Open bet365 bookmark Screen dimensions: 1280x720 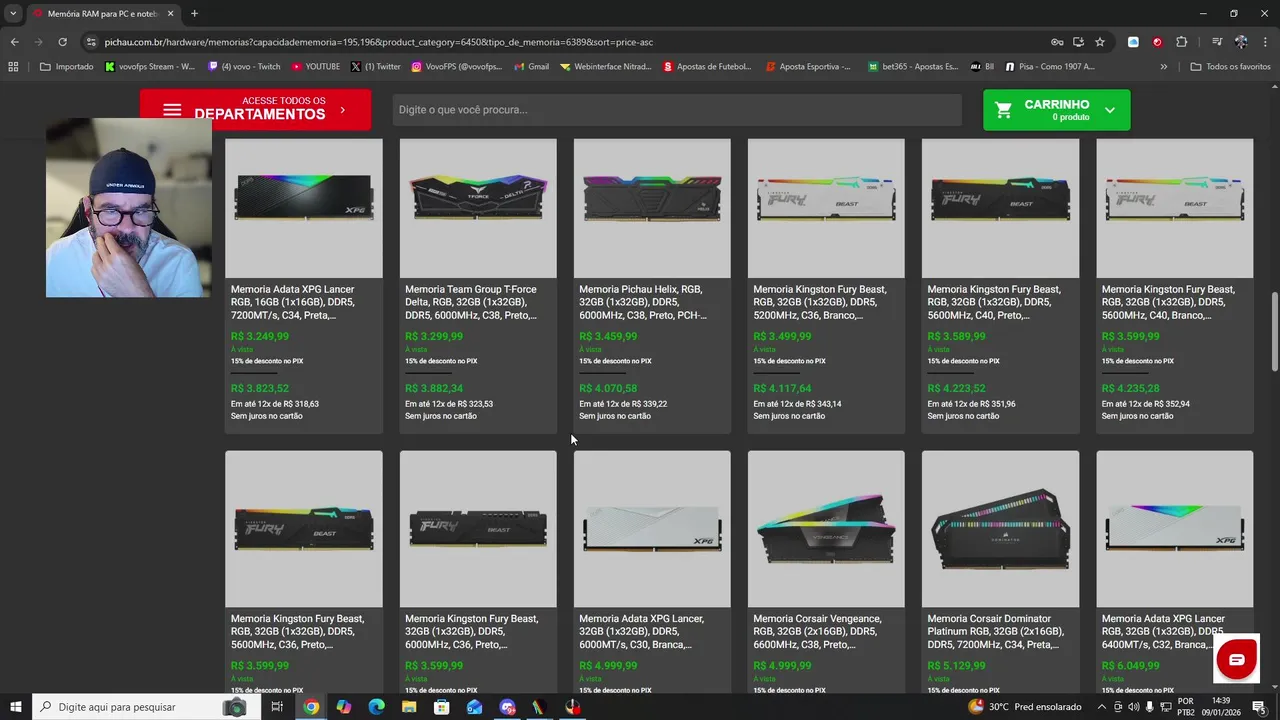[912, 67]
